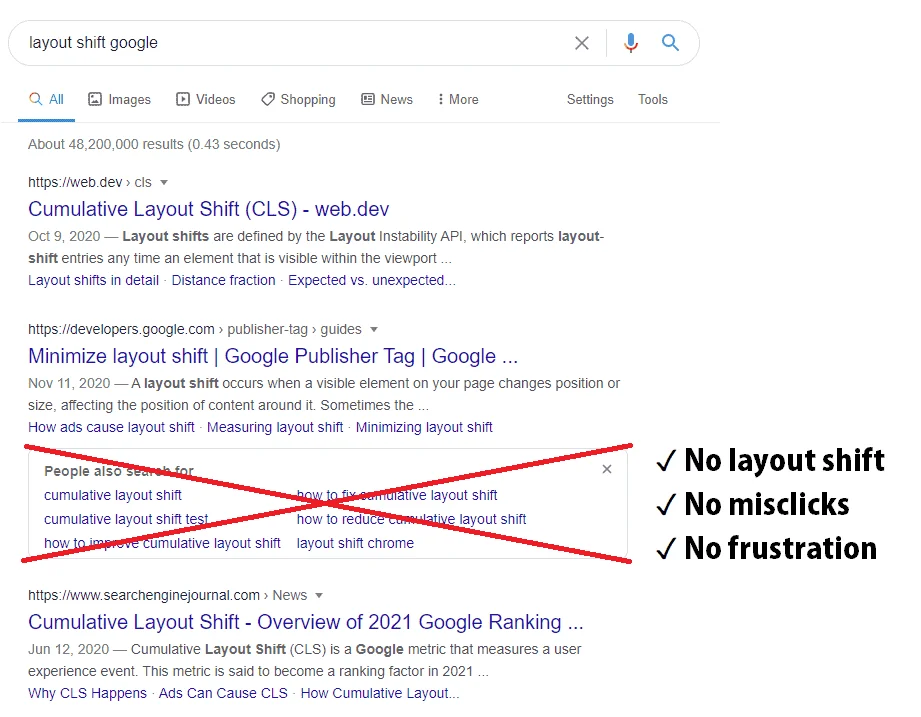Image resolution: width=921 pixels, height=717 pixels.
Task: Search 'layout shift chrome' suggestion
Action: pos(355,543)
